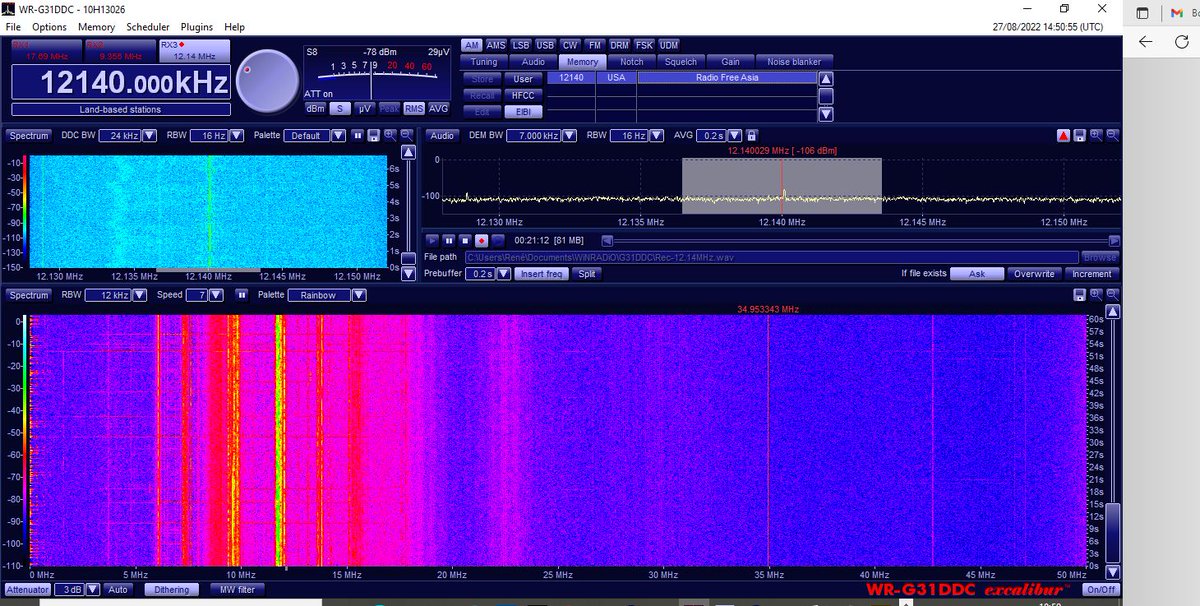1200x606 pixels.
Task: Click the 12140.000kHz frequency display
Action: coord(121,83)
